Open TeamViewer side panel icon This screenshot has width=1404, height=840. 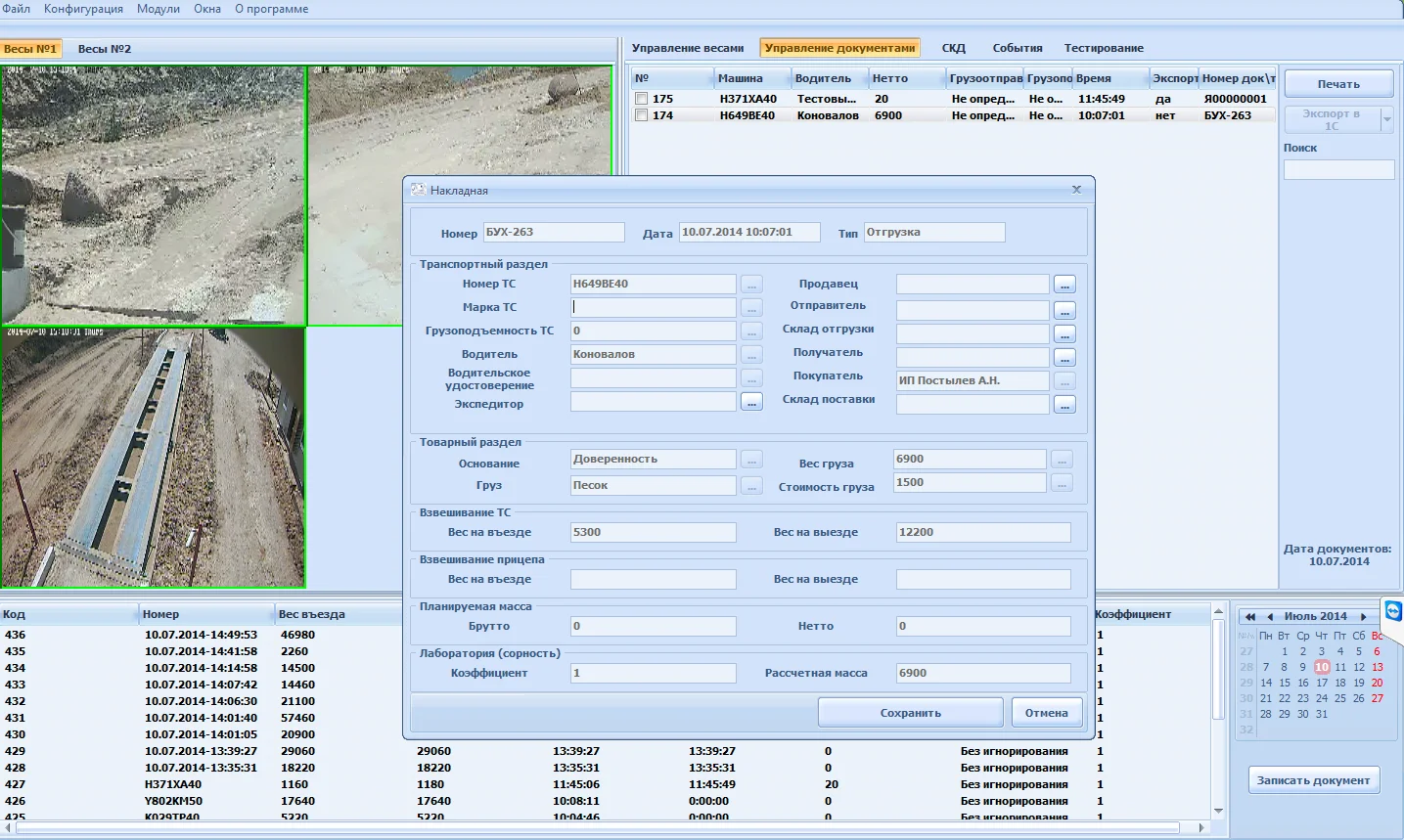point(1393,612)
